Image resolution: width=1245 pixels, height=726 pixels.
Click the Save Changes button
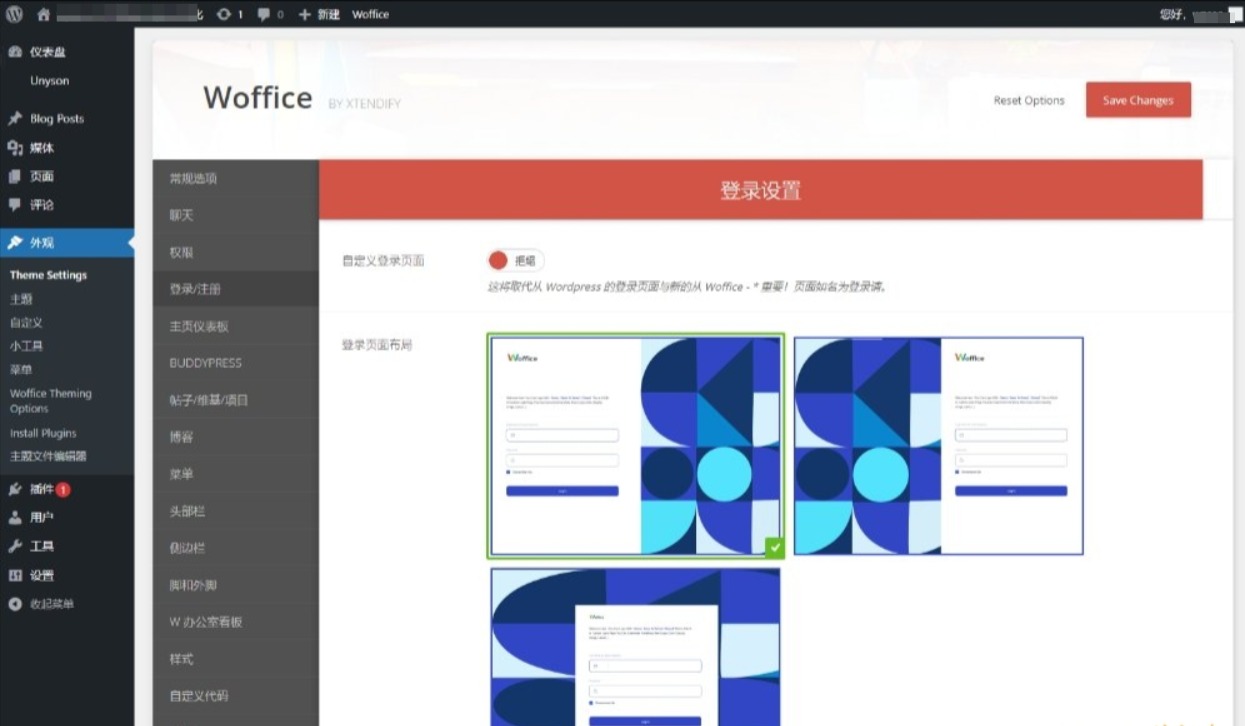[x=1138, y=100]
